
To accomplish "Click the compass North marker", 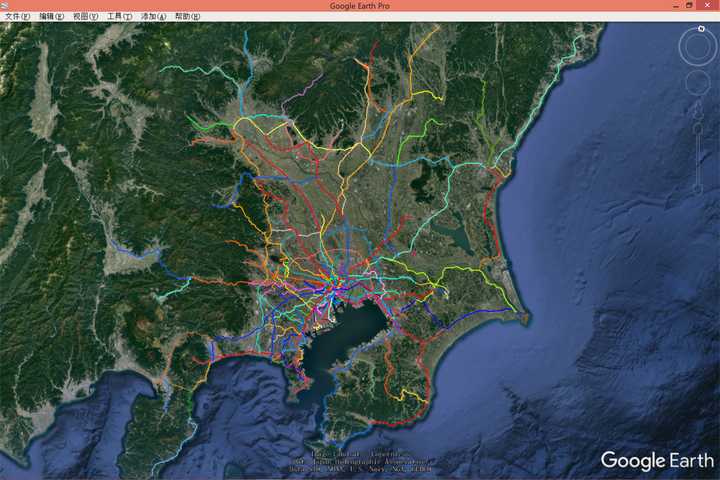I will [701, 28].
